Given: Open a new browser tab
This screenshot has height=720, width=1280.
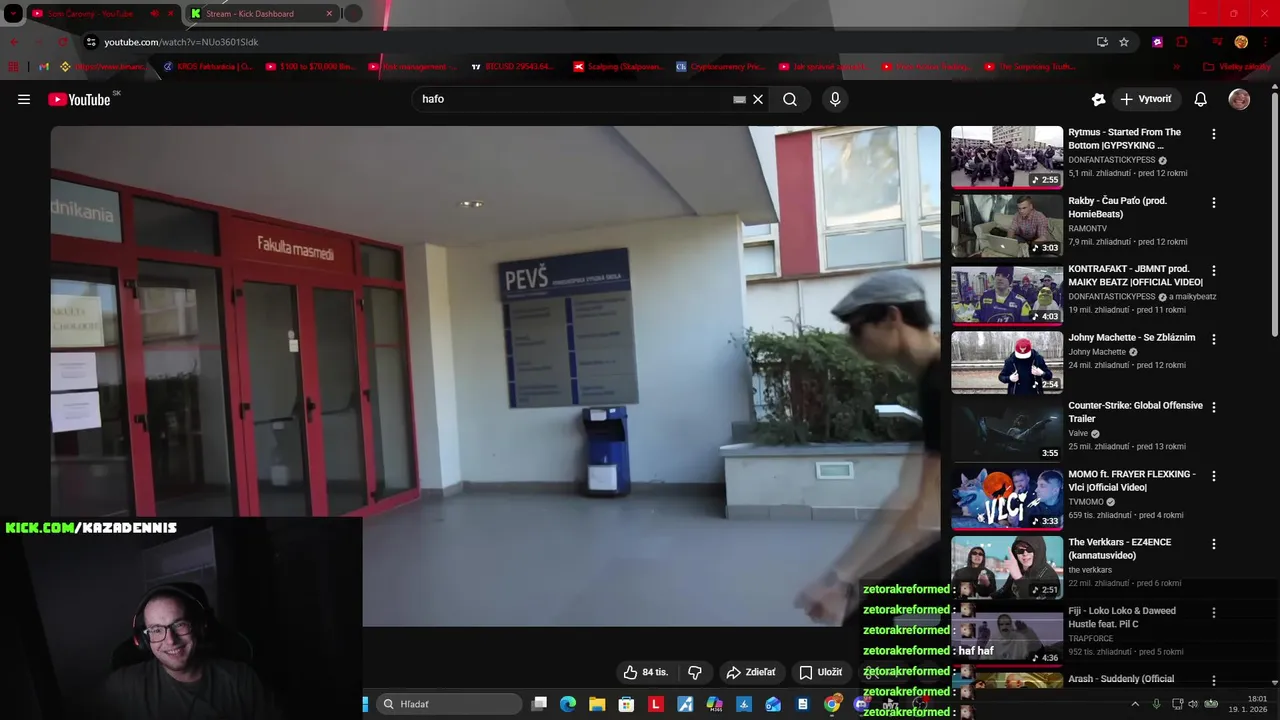Looking at the screenshot, I should click(353, 14).
